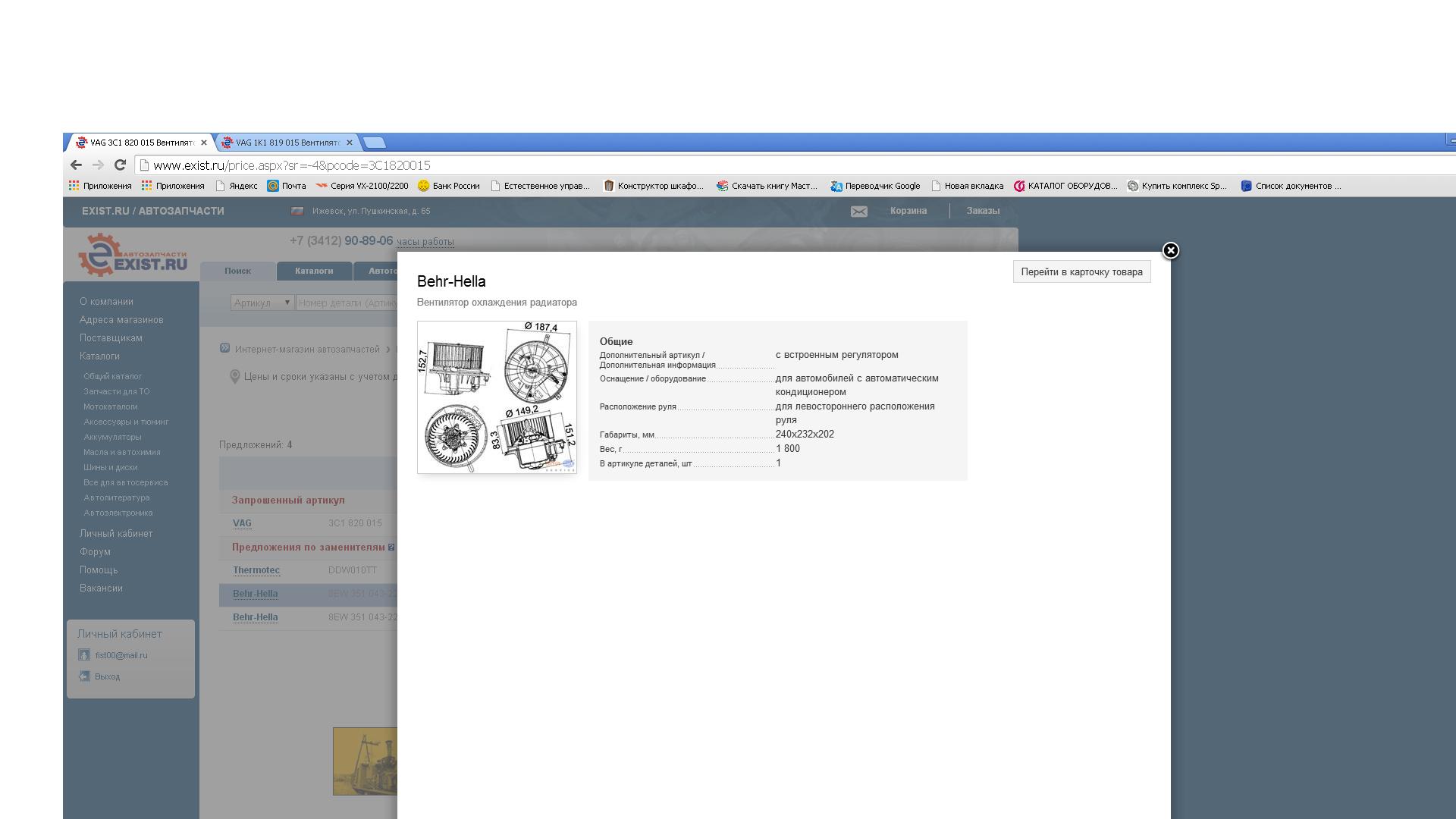Image resolution: width=1456 pixels, height=819 pixels.
Task: Click the часы работы link
Action: pyautogui.click(x=425, y=242)
